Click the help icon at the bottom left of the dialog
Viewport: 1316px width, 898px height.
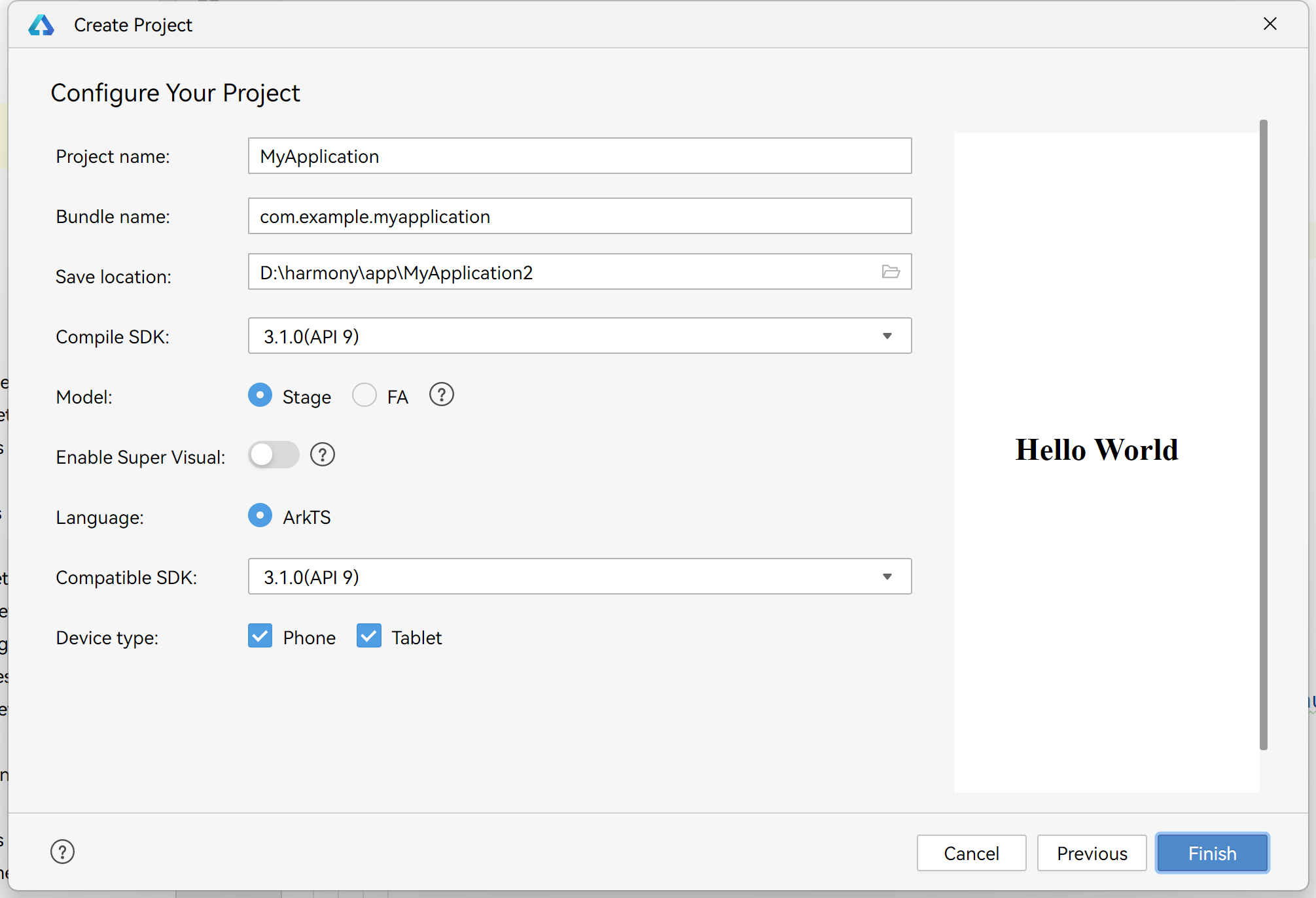click(x=62, y=852)
